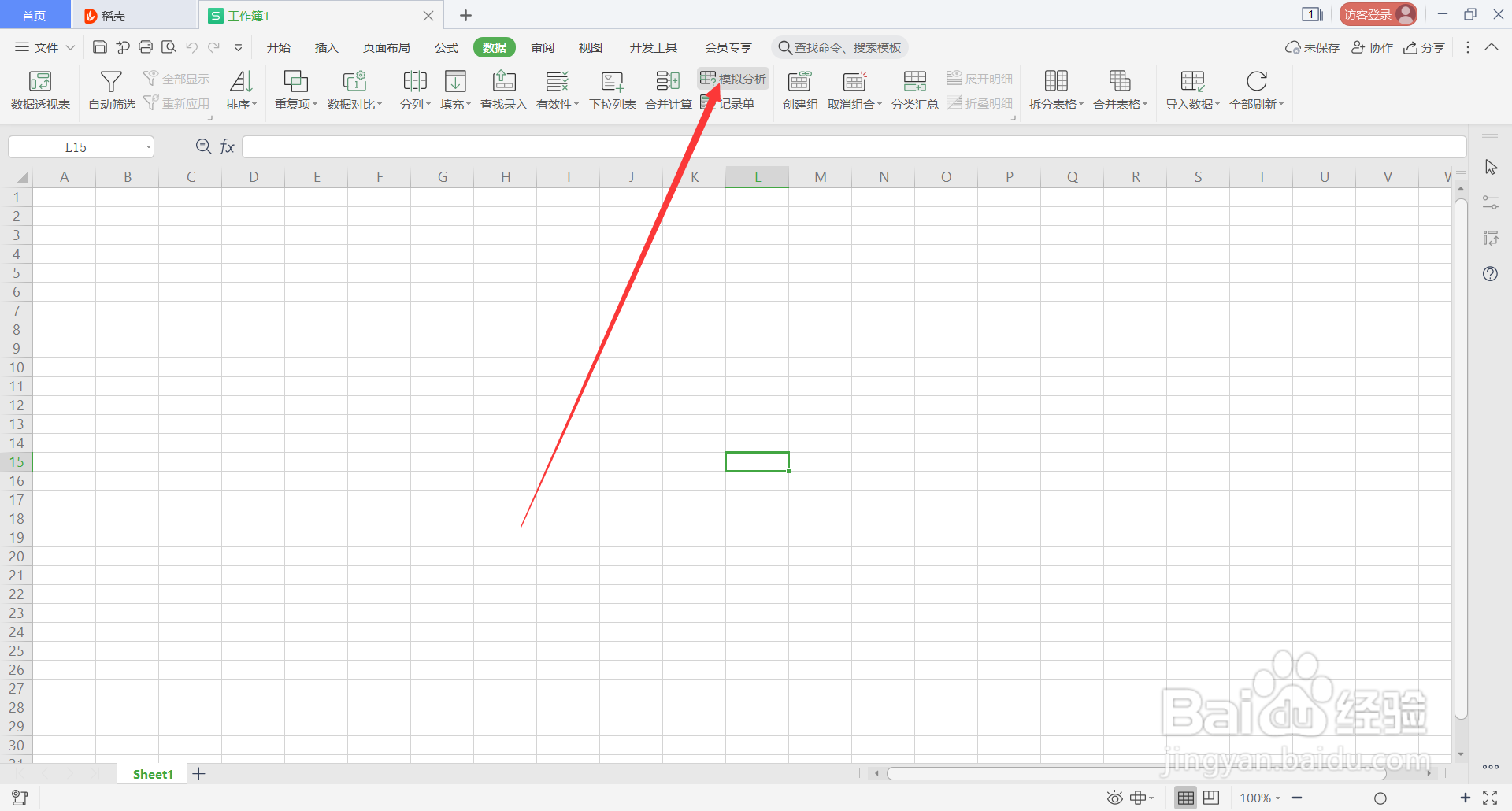Click the Merge Tables (合并表格) icon
The width and height of the screenshot is (1512, 811).
(x=1120, y=81)
